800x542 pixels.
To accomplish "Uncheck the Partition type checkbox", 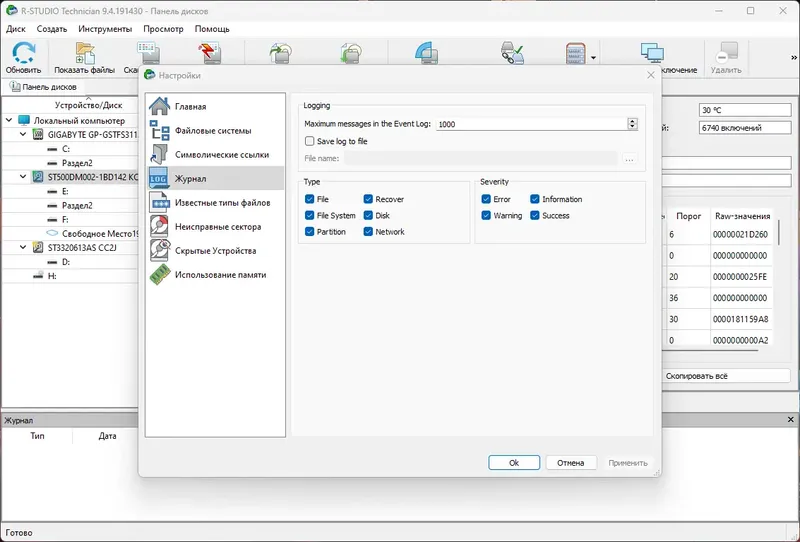I will [309, 232].
